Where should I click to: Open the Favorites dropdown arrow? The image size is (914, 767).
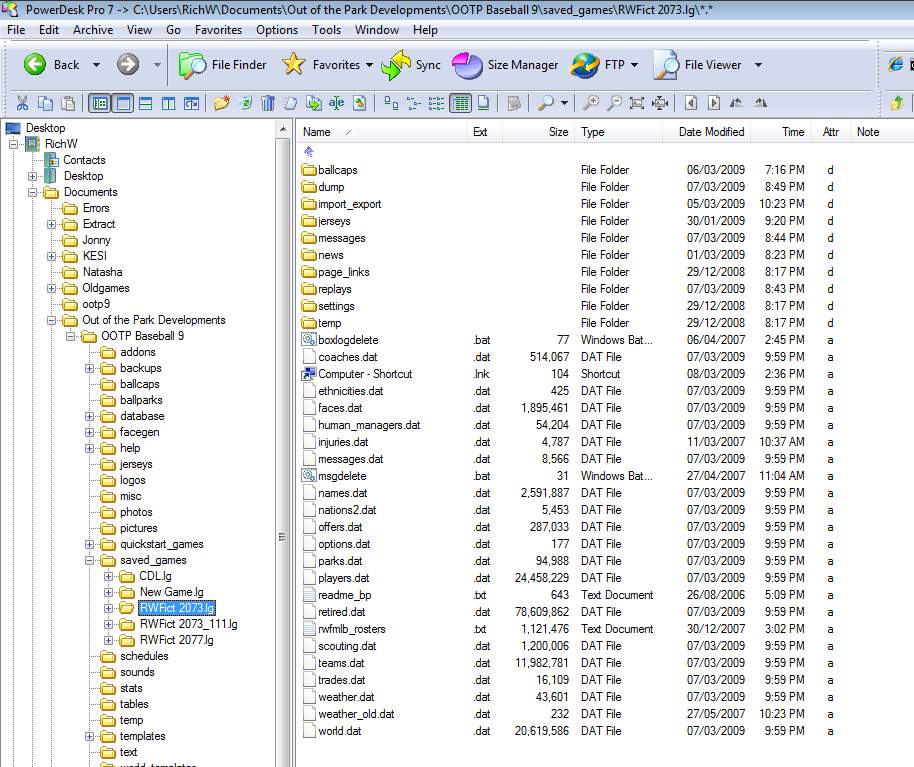coord(369,65)
